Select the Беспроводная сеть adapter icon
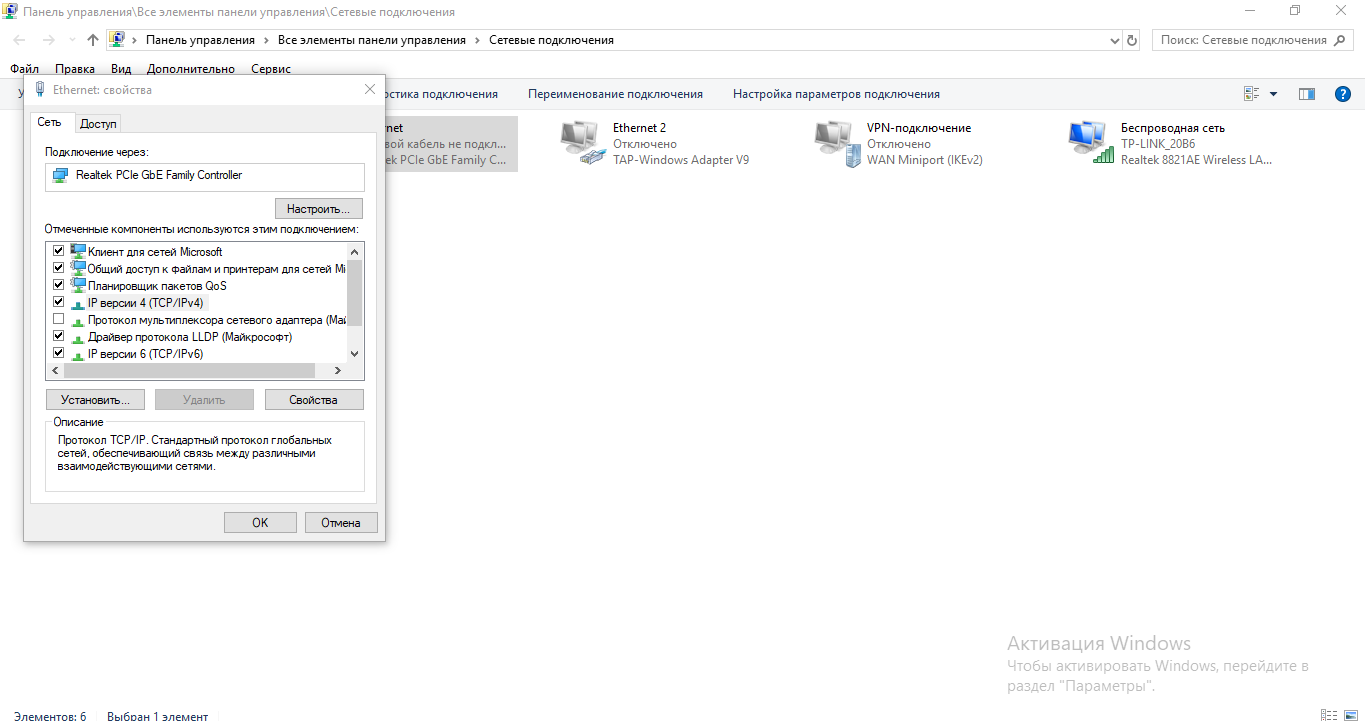This screenshot has height=721, width=1365. tap(1091, 143)
